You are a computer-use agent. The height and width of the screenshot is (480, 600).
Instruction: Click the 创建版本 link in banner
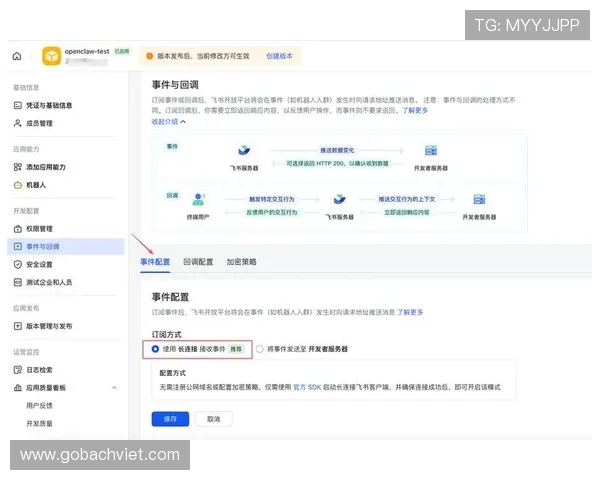279,56
